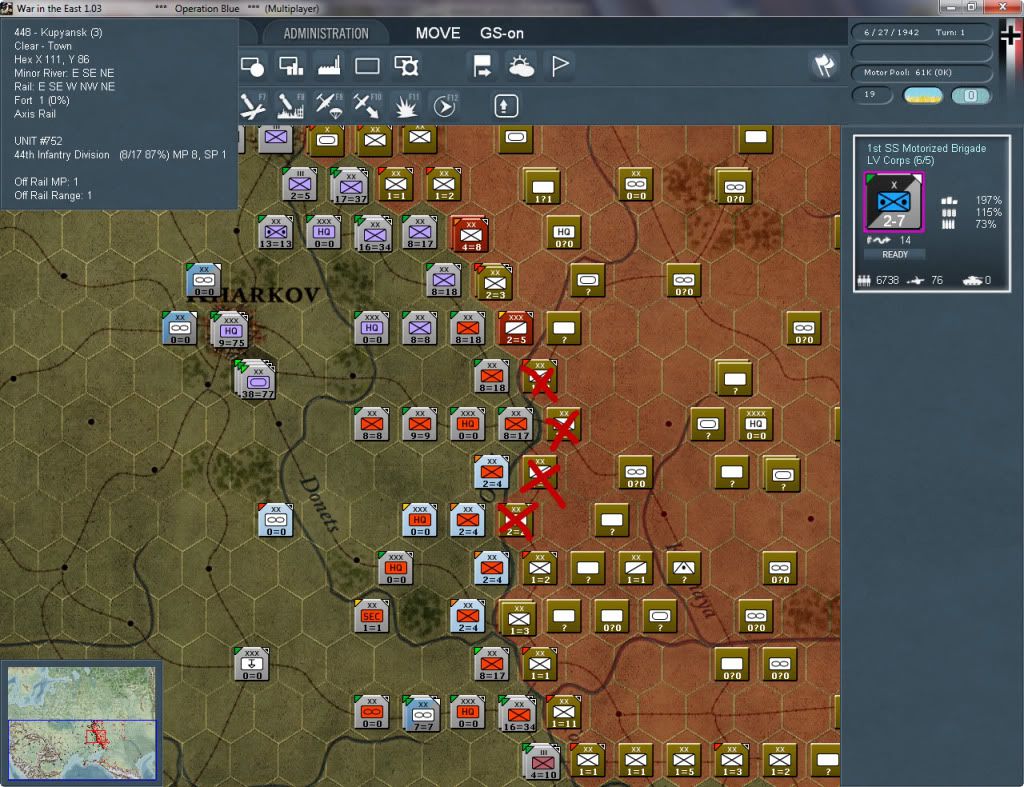Select the Soviet unit labeled 1=5
This screenshot has height=787, width=1024.
coord(684,760)
